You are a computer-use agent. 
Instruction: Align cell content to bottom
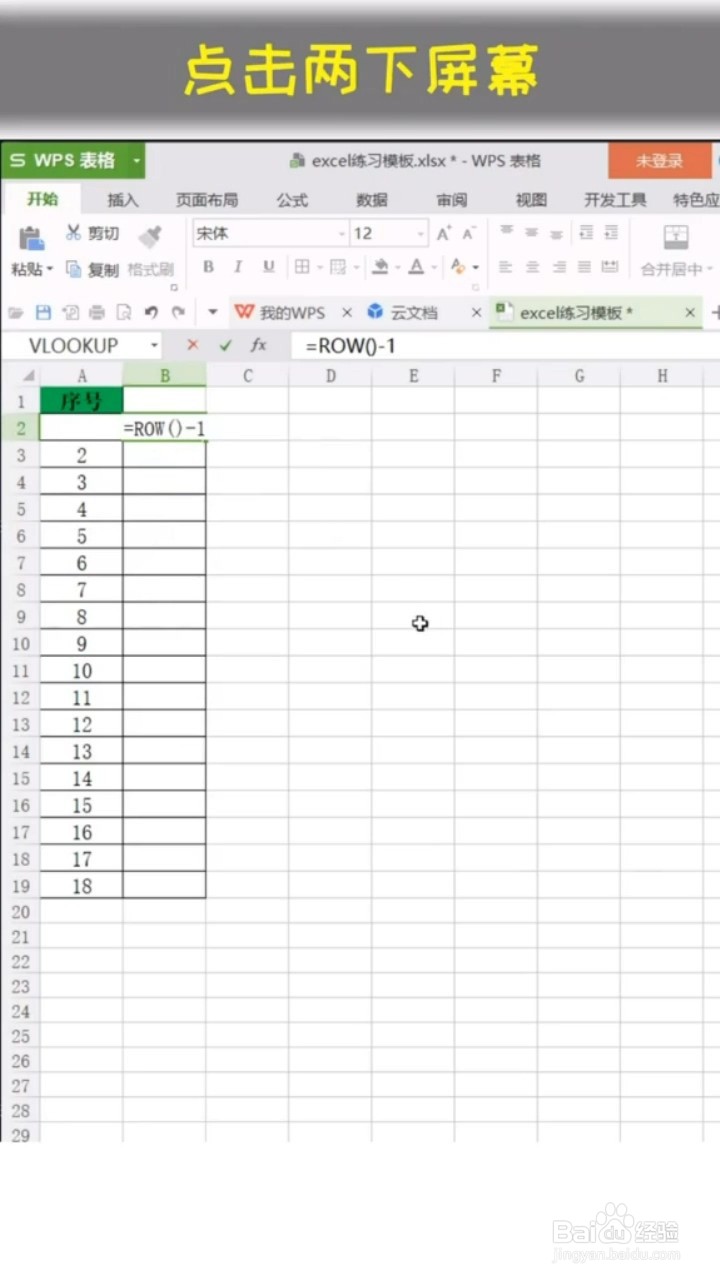(x=556, y=233)
